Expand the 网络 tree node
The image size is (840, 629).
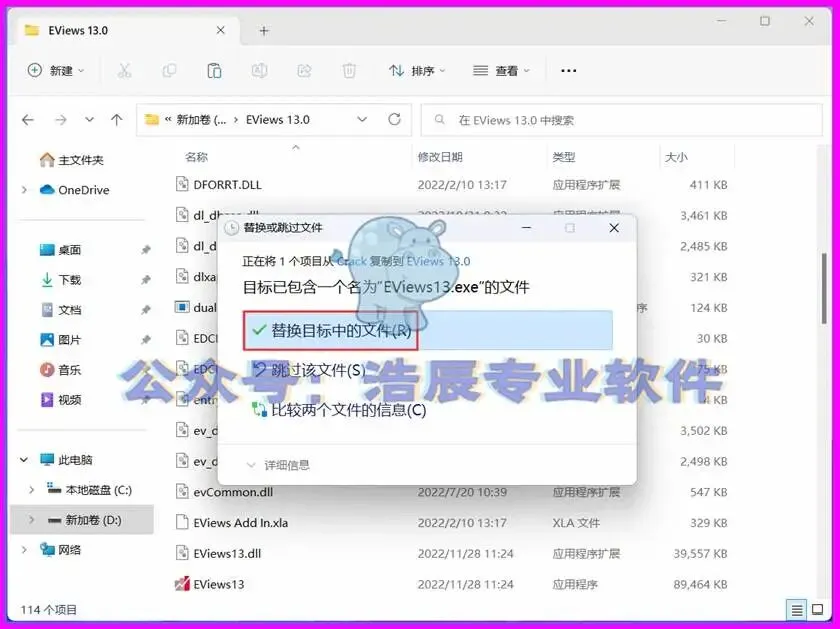[x=24, y=550]
